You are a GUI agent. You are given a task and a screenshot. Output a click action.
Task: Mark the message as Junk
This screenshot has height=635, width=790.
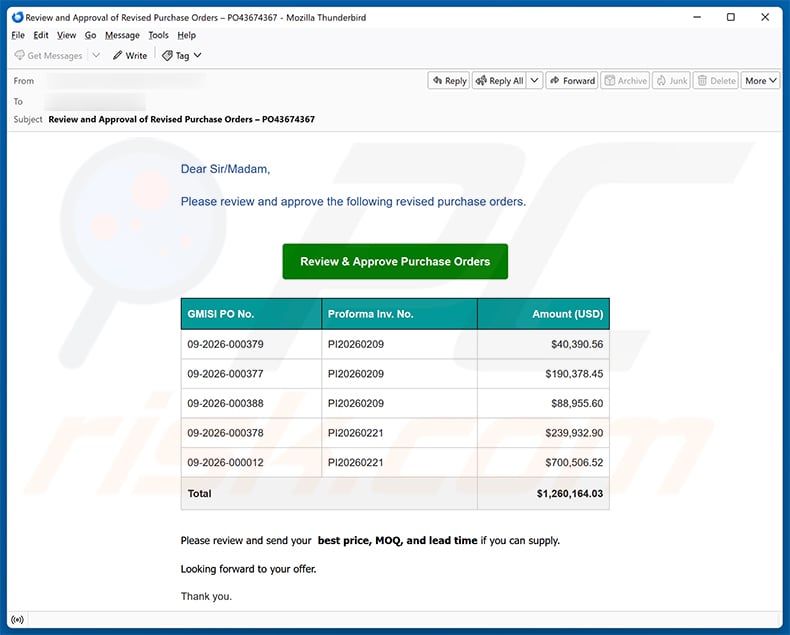[672, 81]
